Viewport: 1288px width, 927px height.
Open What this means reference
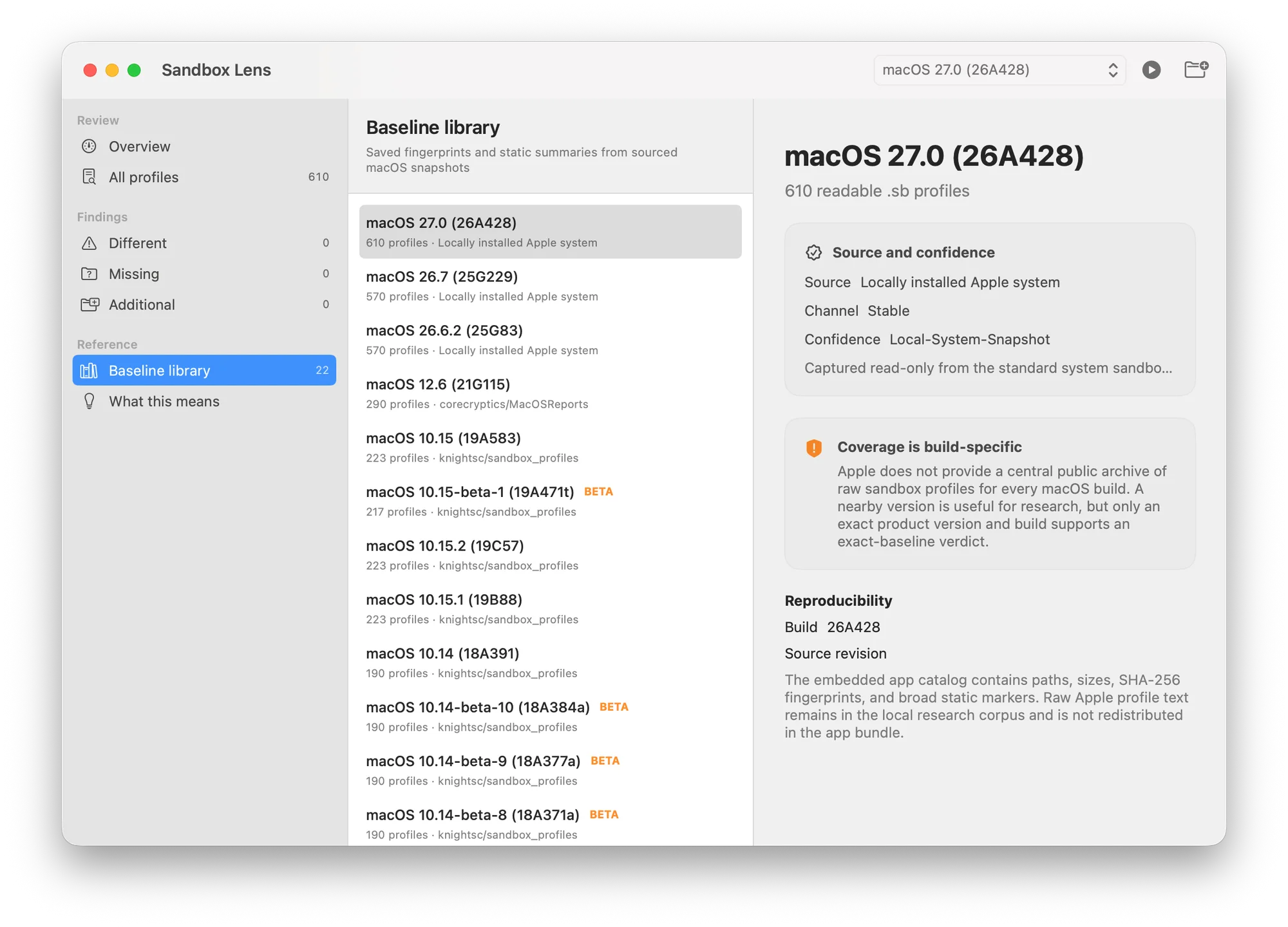click(x=204, y=401)
